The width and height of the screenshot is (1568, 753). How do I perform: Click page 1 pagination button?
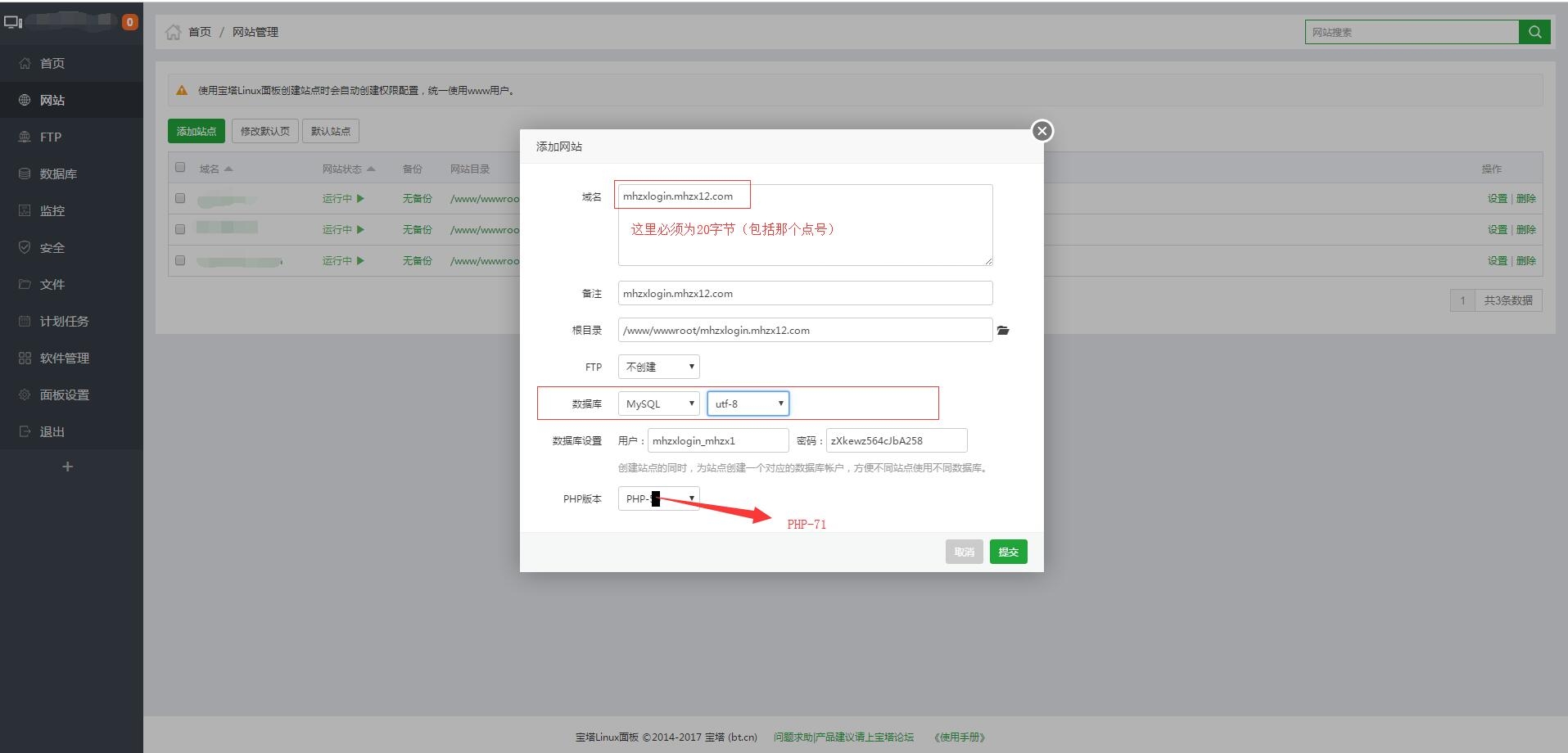click(1462, 300)
